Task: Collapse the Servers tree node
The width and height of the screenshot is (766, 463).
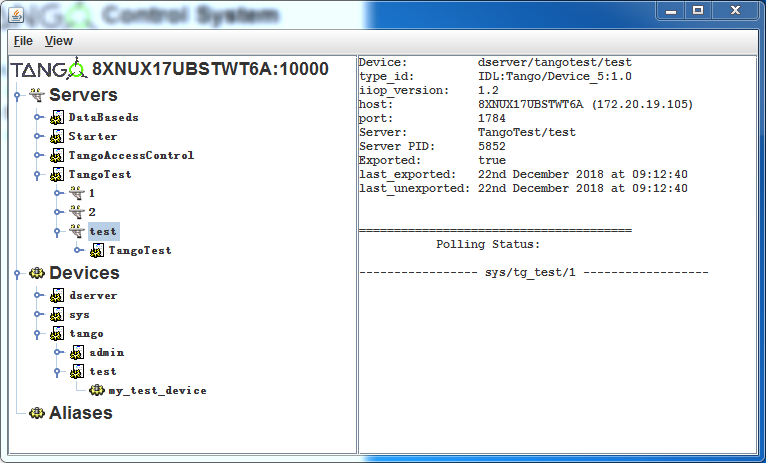Action: point(18,96)
